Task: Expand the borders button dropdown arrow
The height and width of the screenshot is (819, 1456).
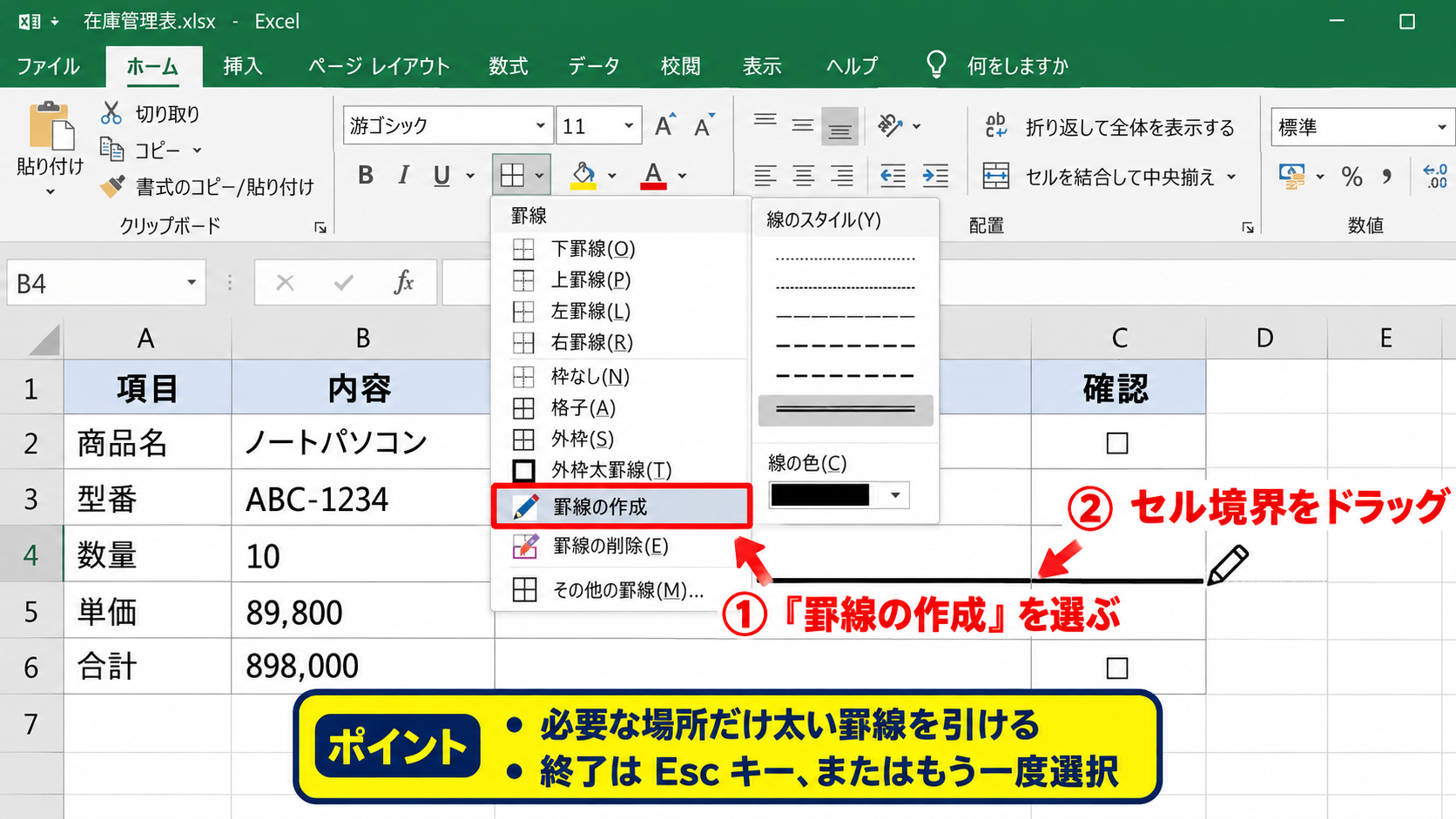Action: pyautogui.click(x=540, y=176)
